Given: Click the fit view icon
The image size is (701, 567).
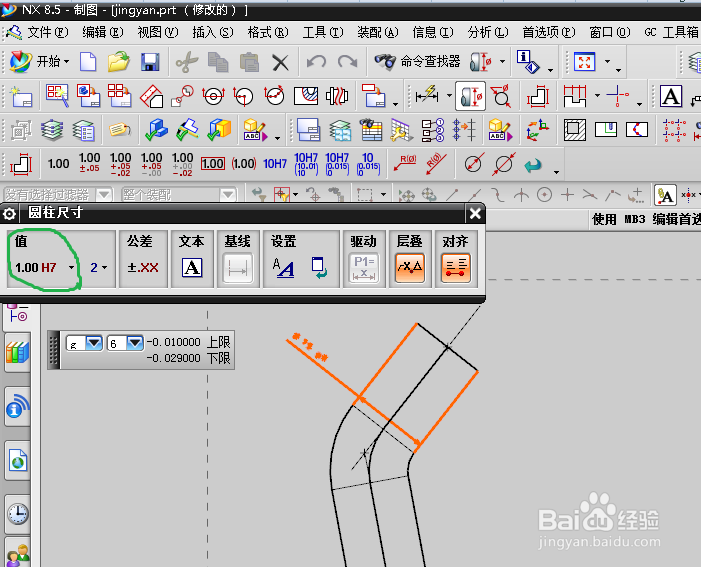Looking at the screenshot, I should [x=584, y=61].
